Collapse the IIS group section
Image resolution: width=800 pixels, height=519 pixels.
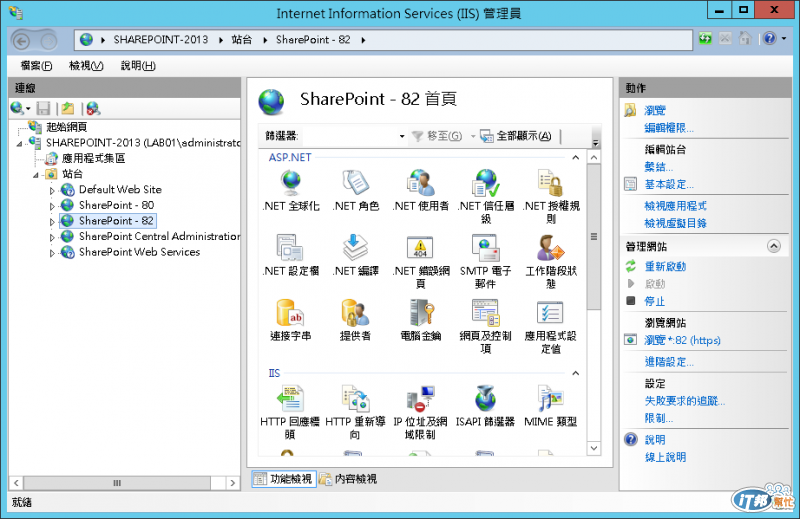tap(576, 373)
